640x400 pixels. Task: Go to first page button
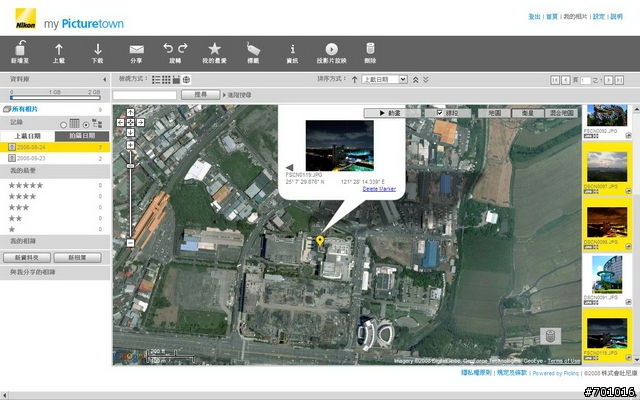click(x=555, y=80)
